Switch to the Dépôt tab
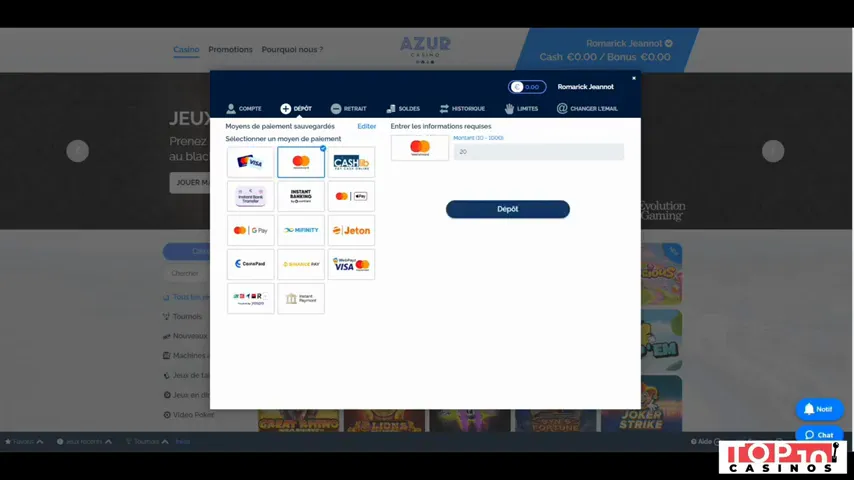Image resolution: width=854 pixels, height=480 pixels. click(296, 108)
